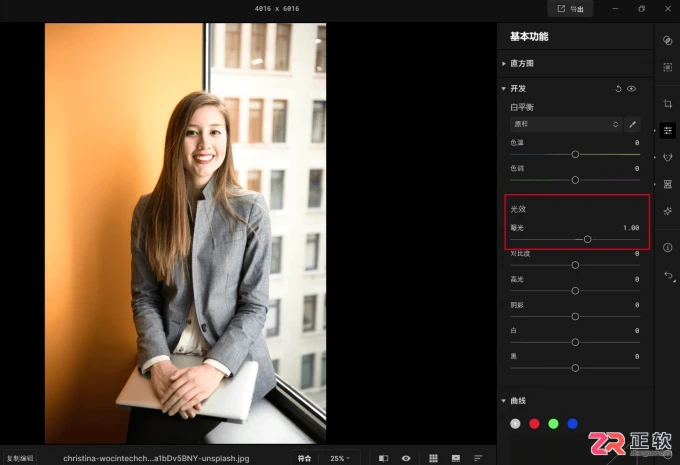Image resolution: width=680 pixels, height=465 pixels.
Task: Click the AI sparkle enhance icon
Action: 667,211
